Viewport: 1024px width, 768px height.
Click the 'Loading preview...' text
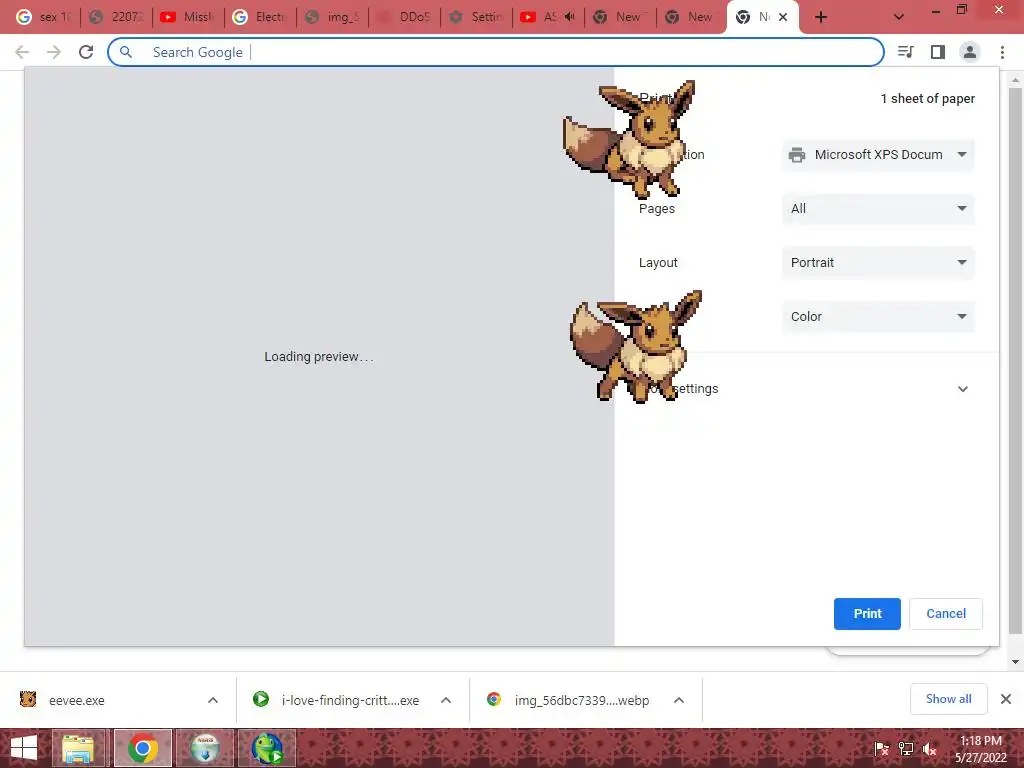point(319,357)
